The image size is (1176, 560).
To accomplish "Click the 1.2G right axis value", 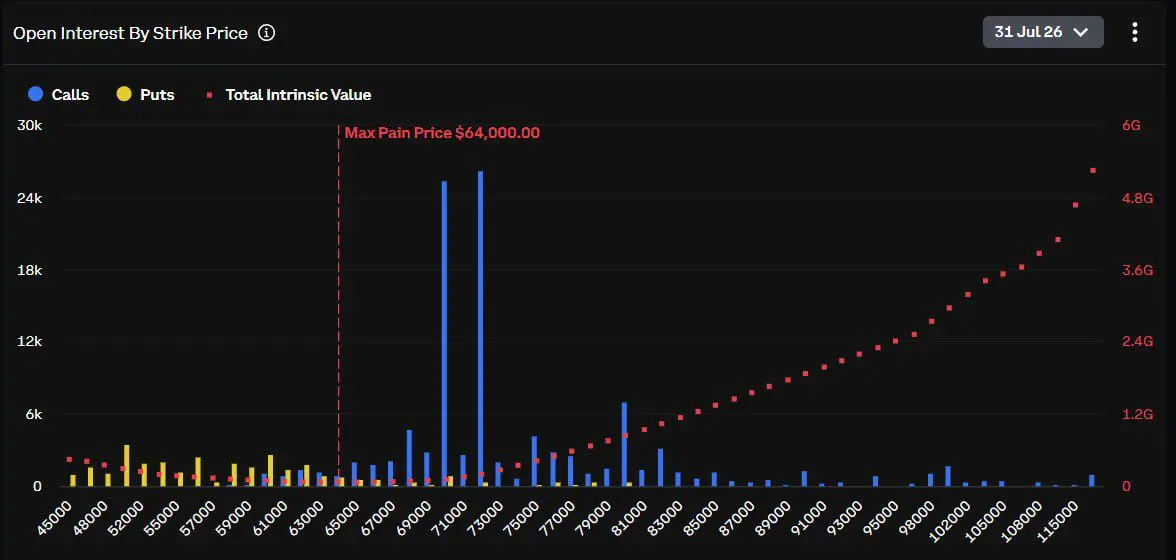I will tap(1137, 415).
